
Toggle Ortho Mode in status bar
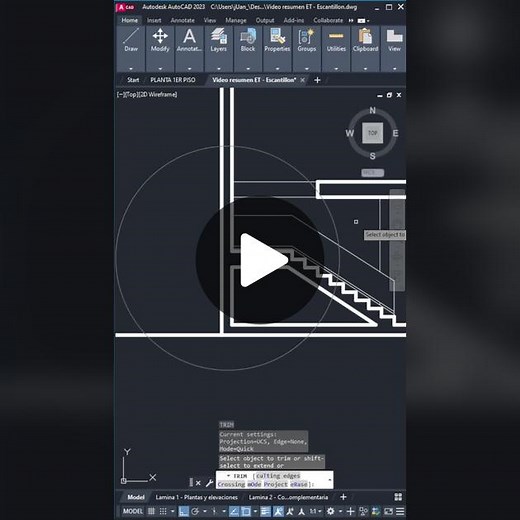[183, 511]
